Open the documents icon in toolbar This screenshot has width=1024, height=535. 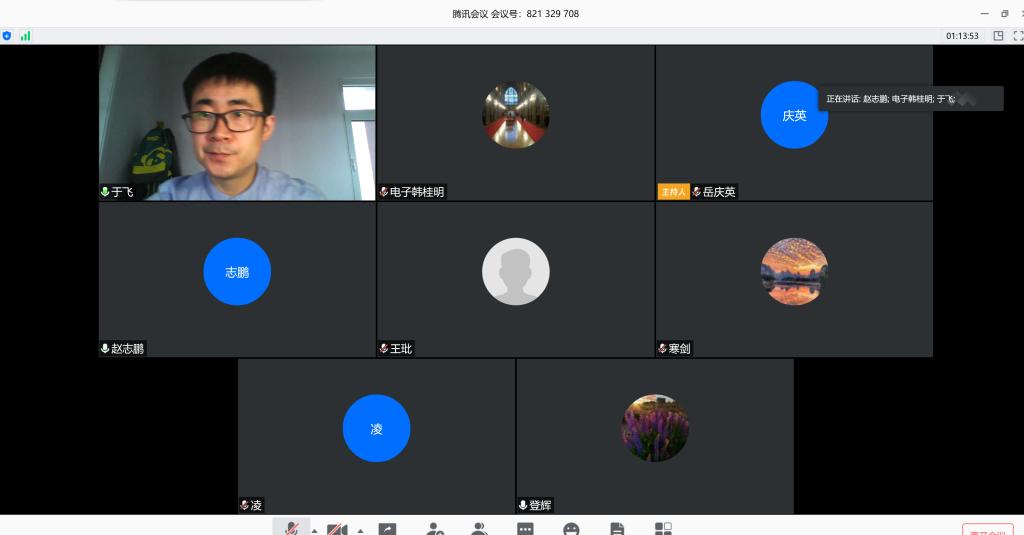point(617,528)
